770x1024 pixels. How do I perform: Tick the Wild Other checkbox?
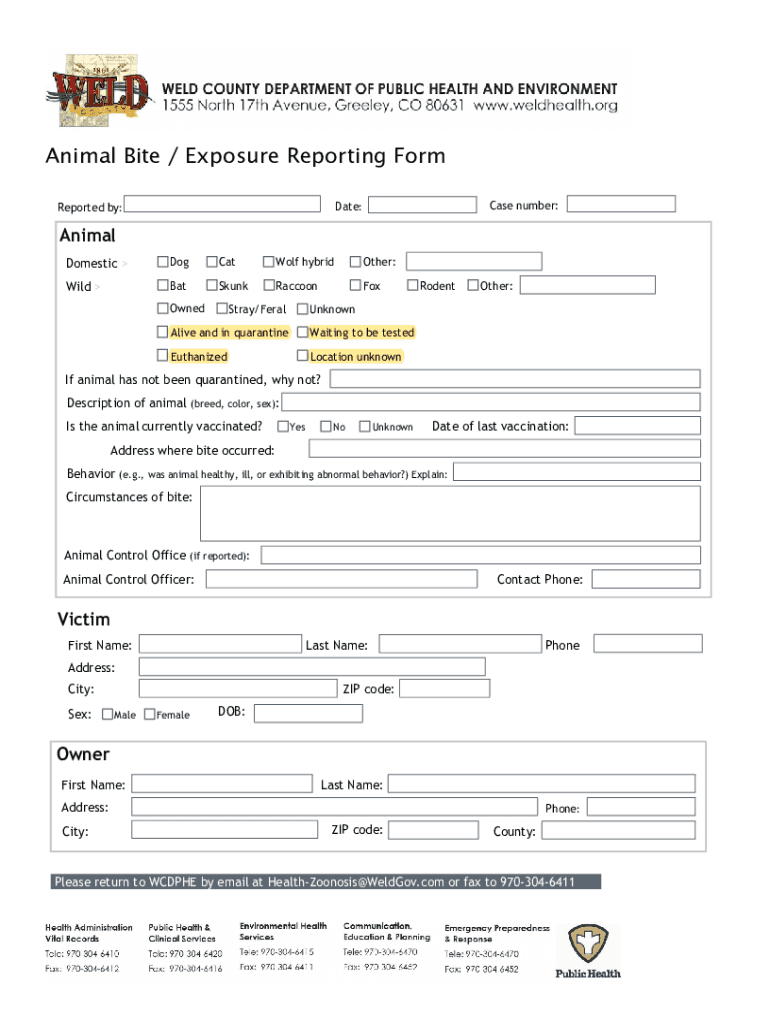(473, 285)
